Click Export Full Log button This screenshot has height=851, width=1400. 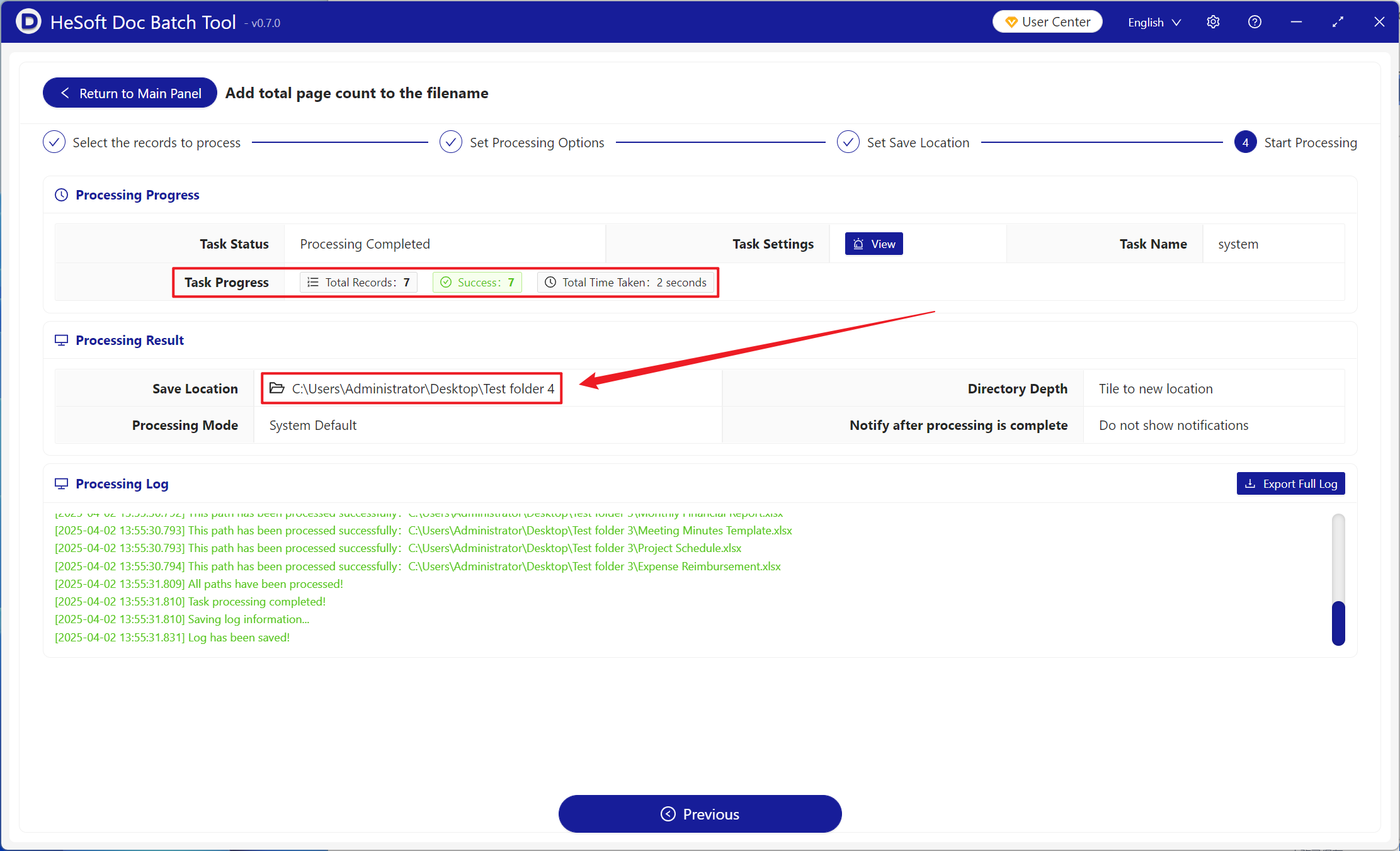1290,483
